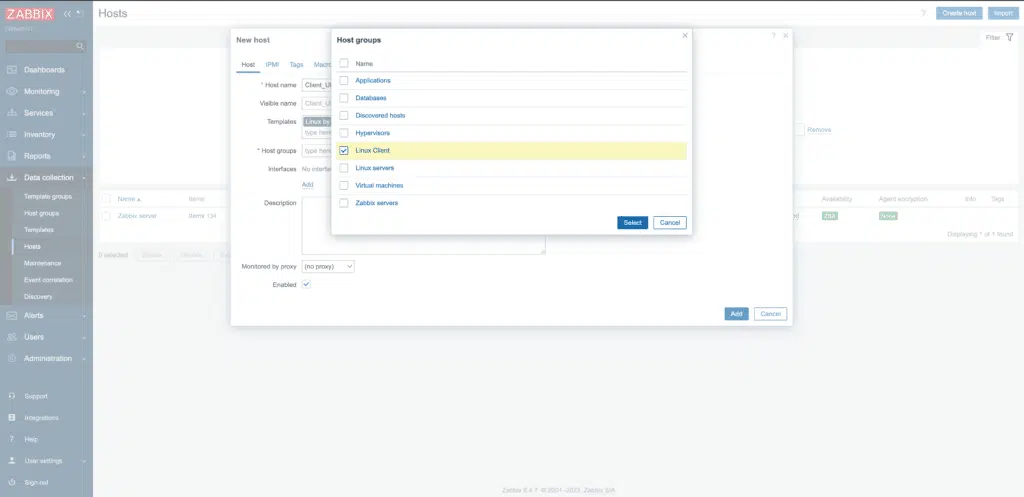The width and height of the screenshot is (1024, 497).
Task: Click the Sign out power icon
Action: pos(12,482)
